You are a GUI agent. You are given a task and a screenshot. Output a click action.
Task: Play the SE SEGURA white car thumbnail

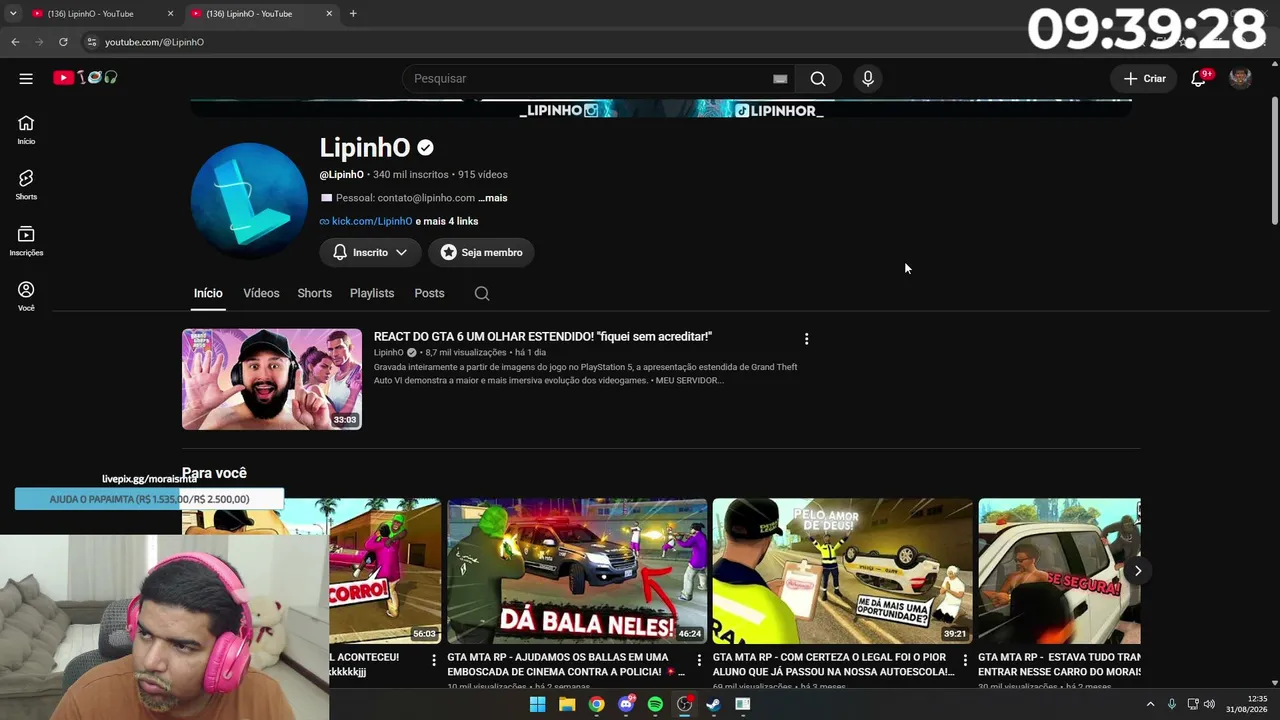click(x=1059, y=571)
